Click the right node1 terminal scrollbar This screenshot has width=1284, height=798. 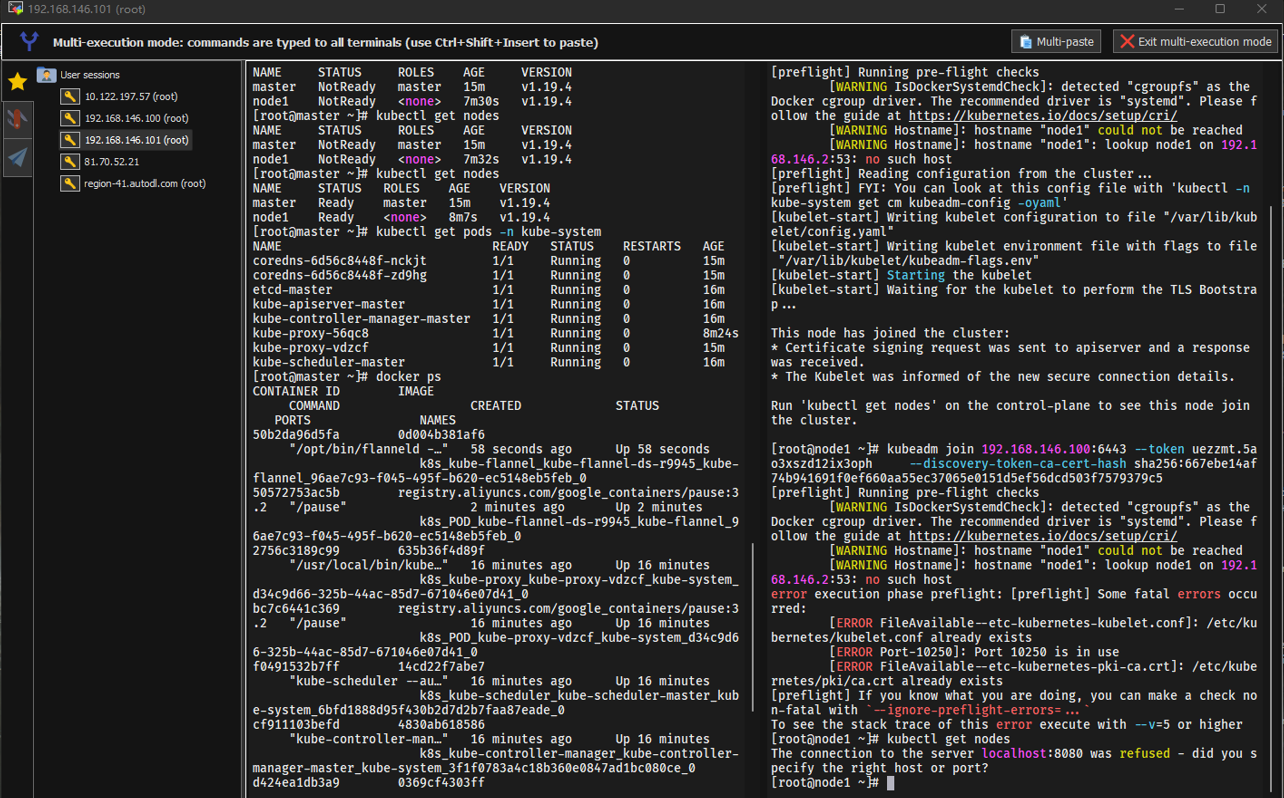[x=1272, y=500]
